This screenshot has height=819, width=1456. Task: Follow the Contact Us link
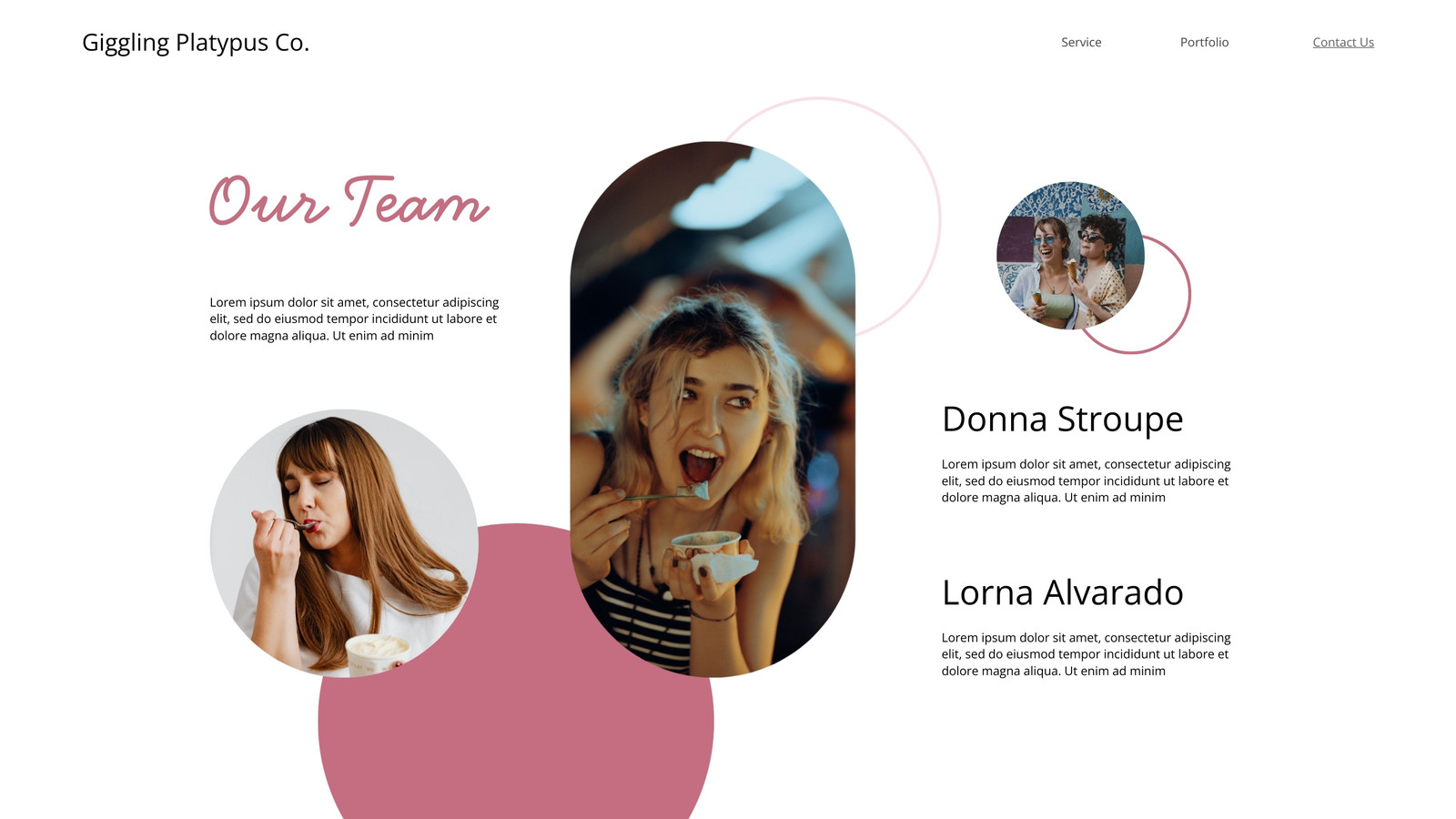(1343, 43)
